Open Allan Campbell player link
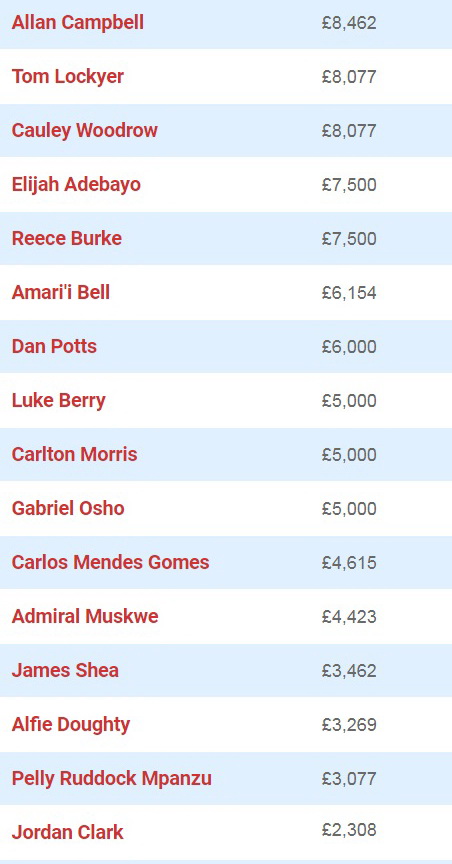The width and height of the screenshot is (452, 864). 78,23
